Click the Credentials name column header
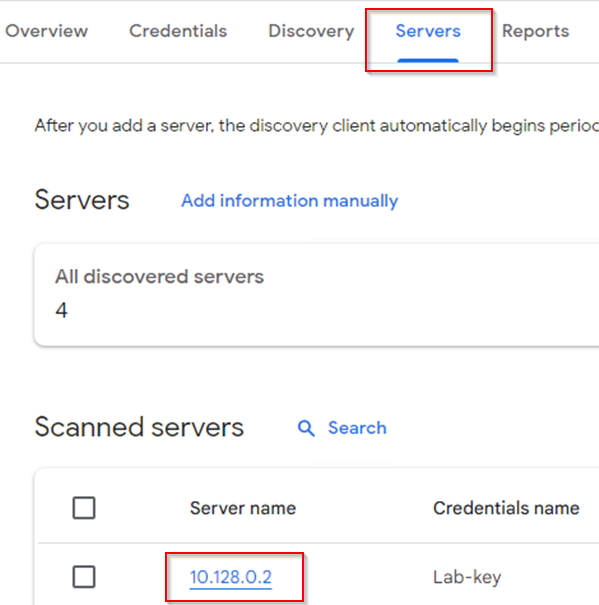Screen dimensions: 599x605 click(506, 508)
